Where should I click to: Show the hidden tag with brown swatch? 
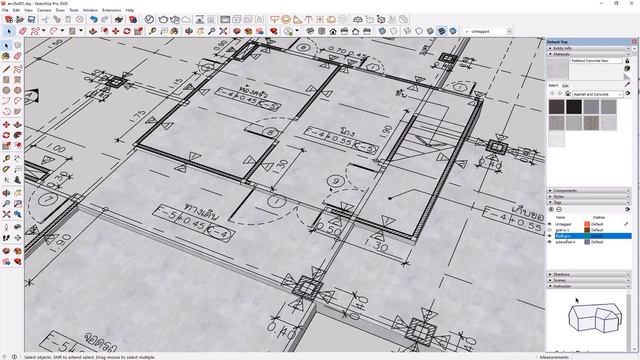550,230
